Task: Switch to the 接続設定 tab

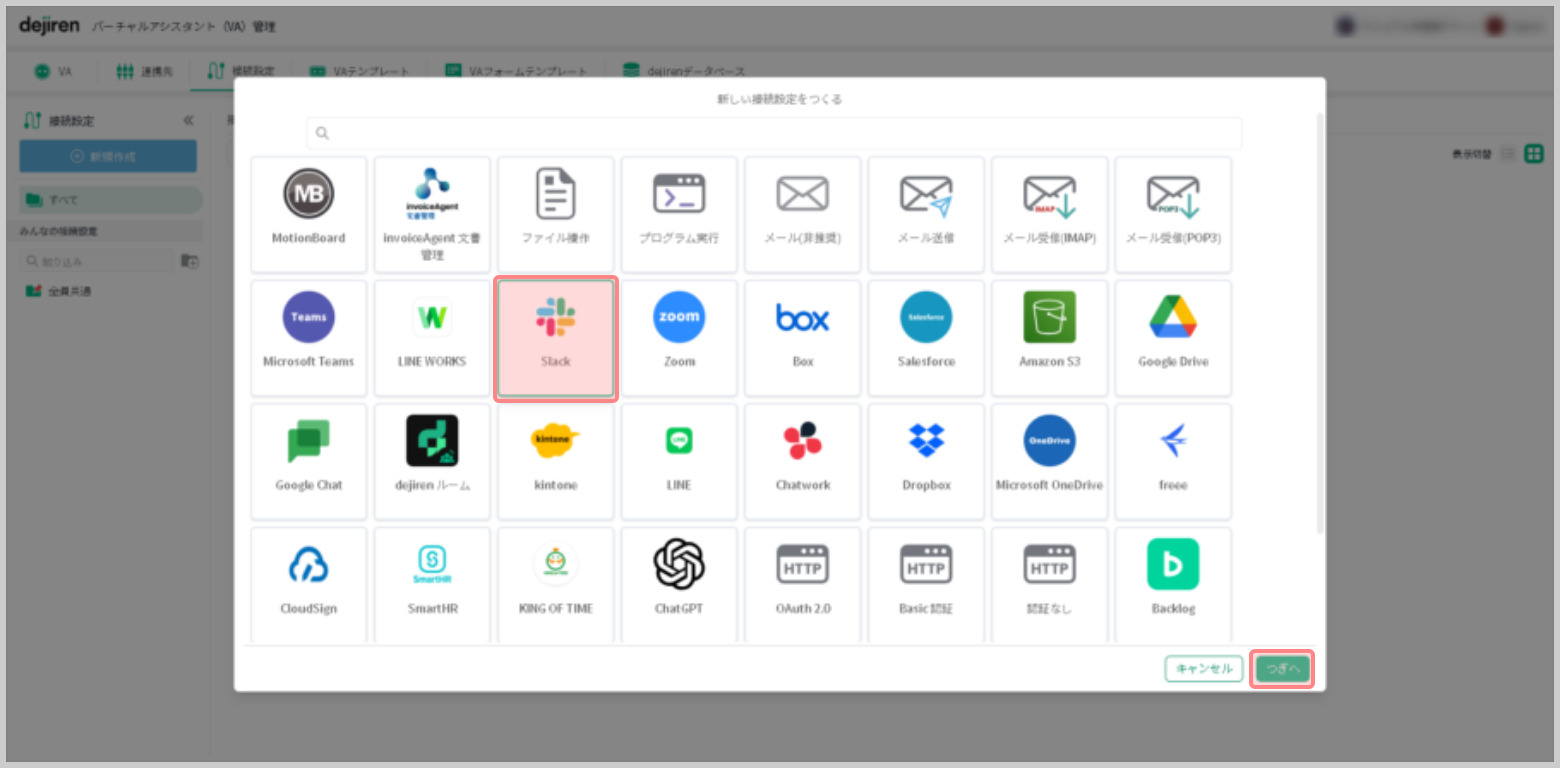Action: coord(240,72)
